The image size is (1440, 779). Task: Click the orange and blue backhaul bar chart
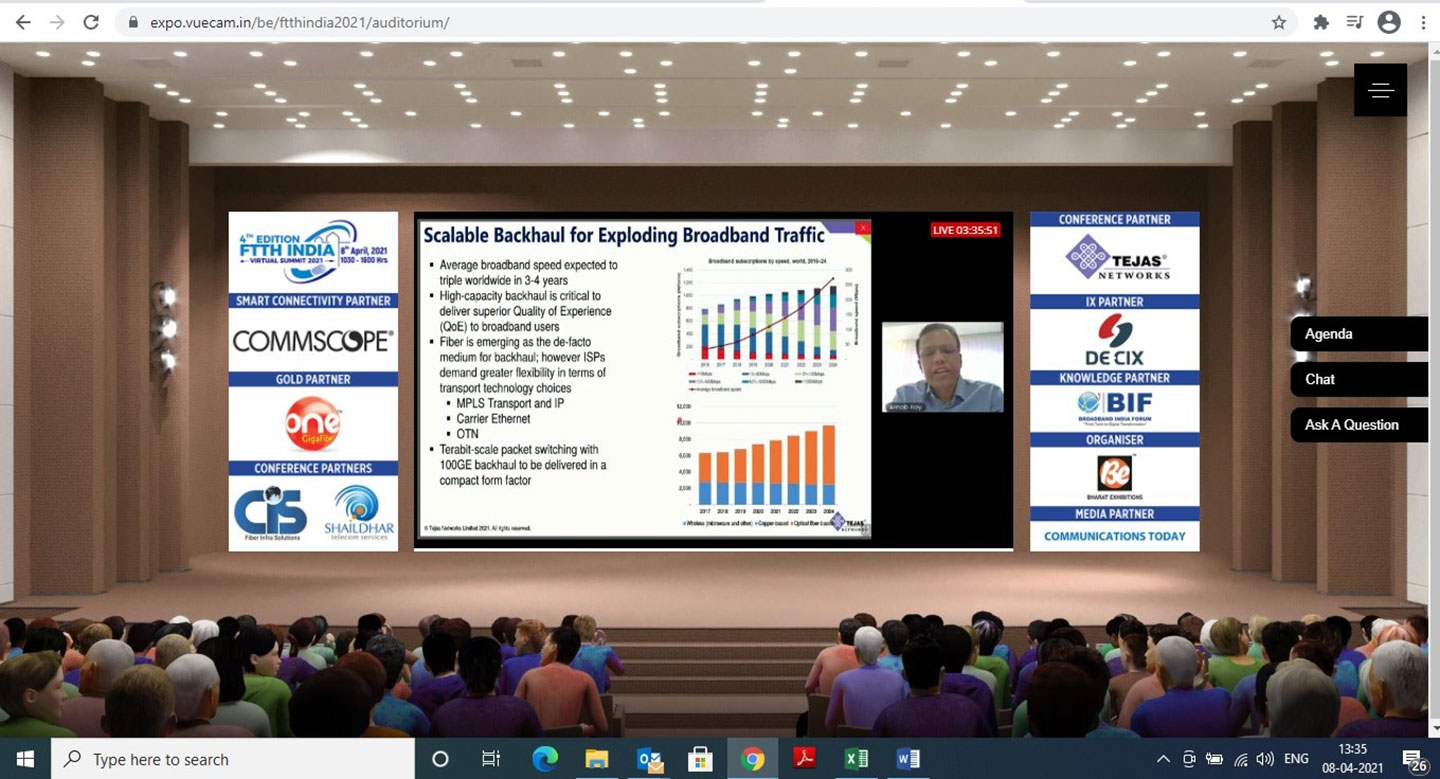pyautogui.click(x=758, y=464)
